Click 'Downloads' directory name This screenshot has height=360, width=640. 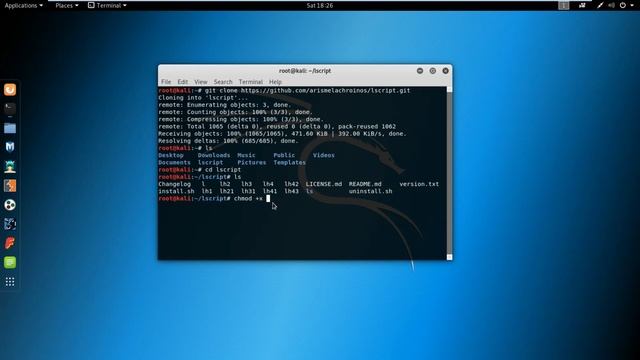click(214, 155)
